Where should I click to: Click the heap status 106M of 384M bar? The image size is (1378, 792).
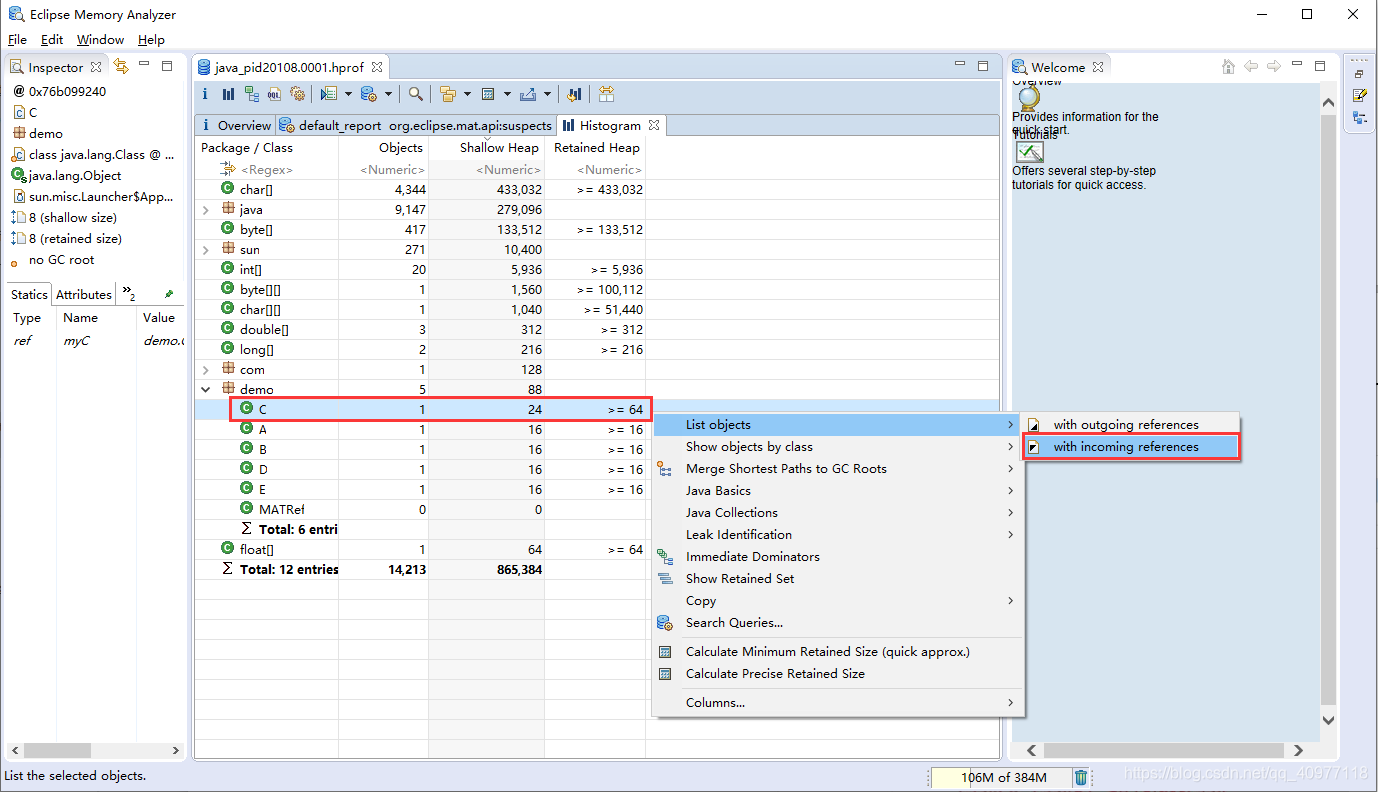click(1000, 777)
